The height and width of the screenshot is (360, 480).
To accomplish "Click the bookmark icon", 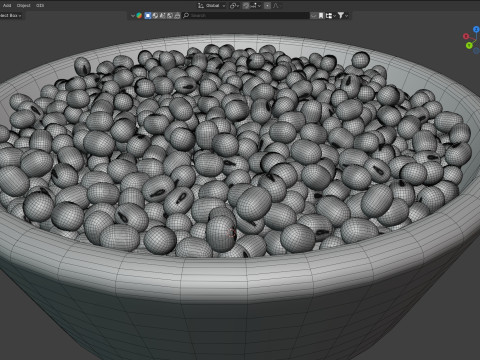I will tap(321, 16).
